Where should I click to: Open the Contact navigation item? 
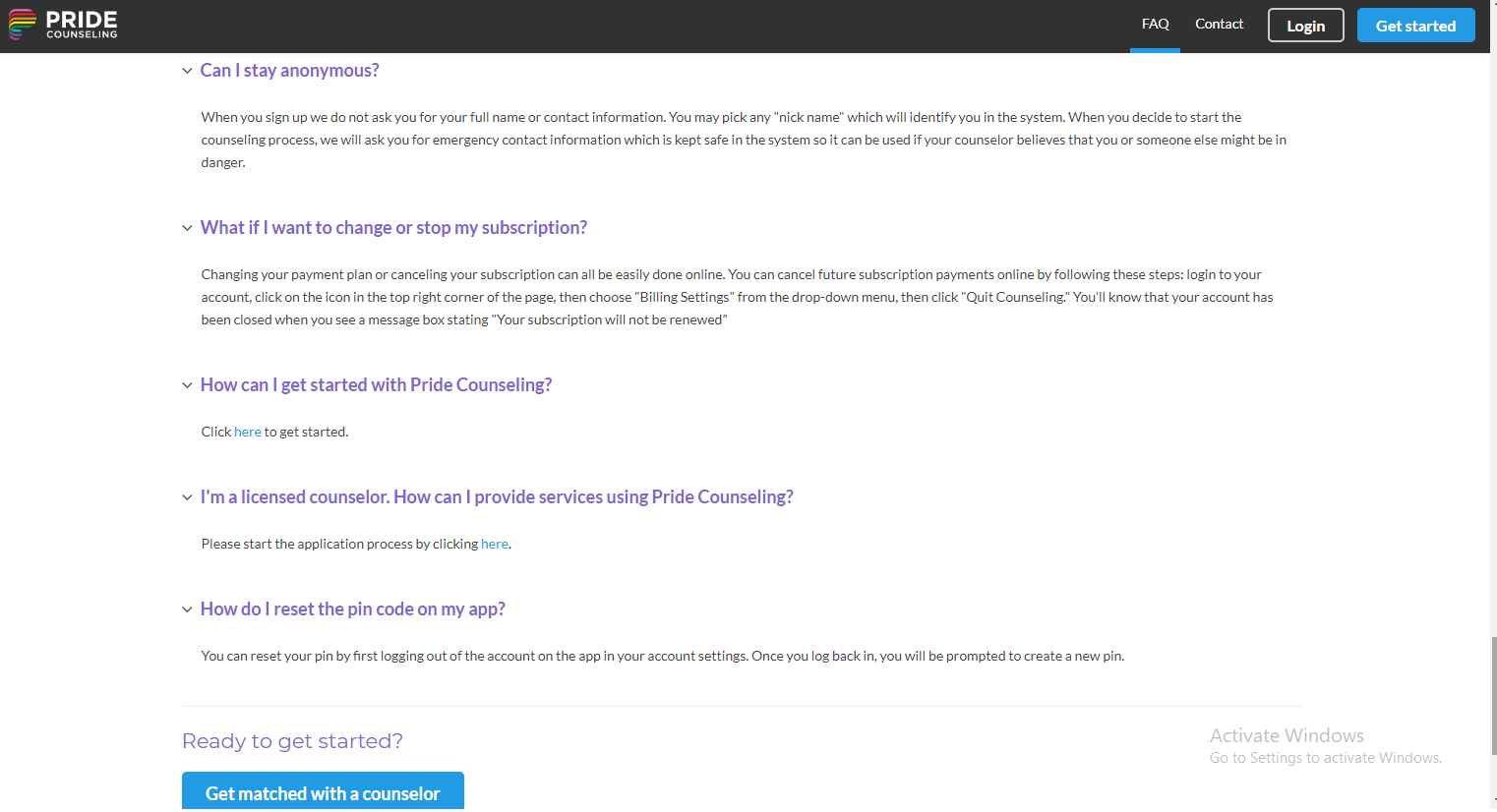1219,25
